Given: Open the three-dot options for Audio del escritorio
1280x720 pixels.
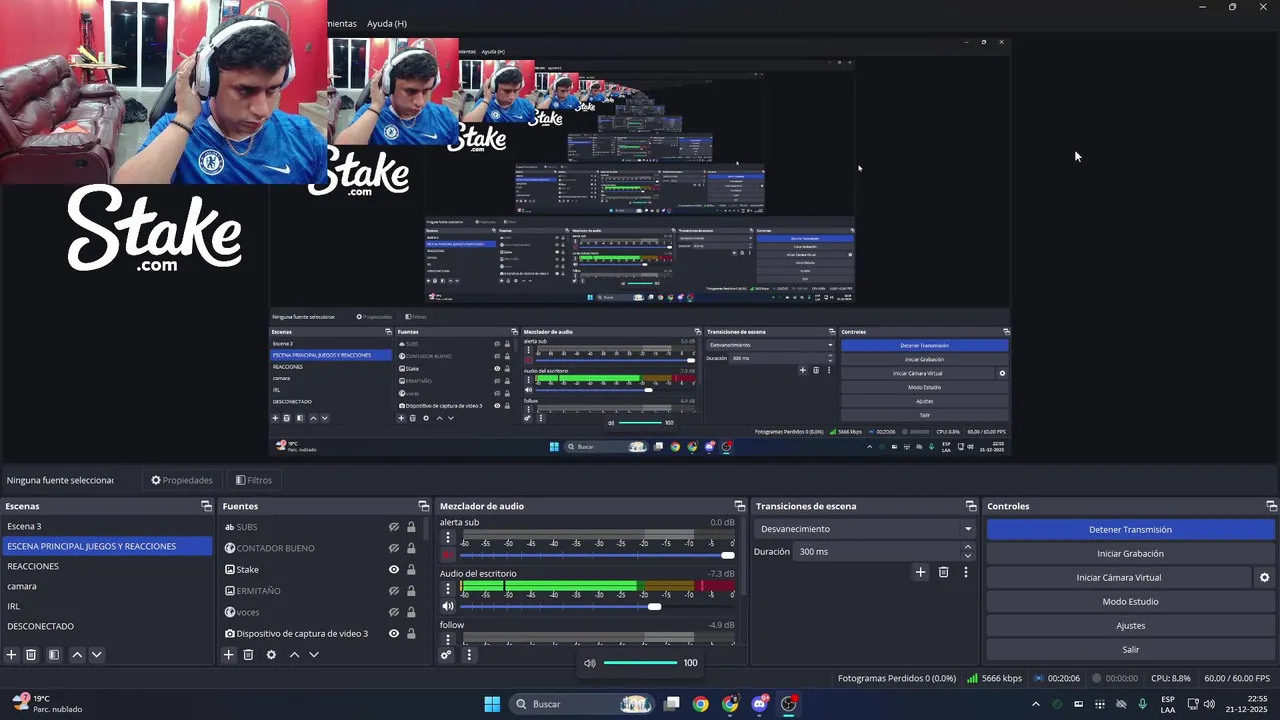Looking at the screenshot, I should (x=448, y=588).
